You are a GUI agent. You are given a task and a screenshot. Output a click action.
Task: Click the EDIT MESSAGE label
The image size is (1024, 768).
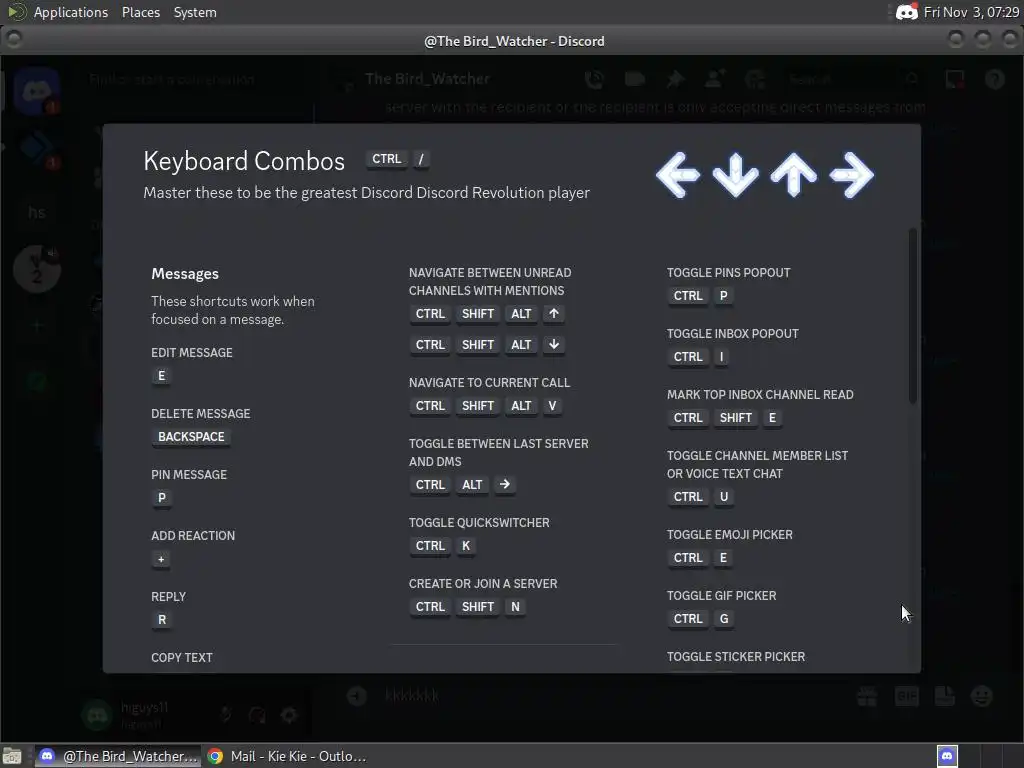click(191, 353)
